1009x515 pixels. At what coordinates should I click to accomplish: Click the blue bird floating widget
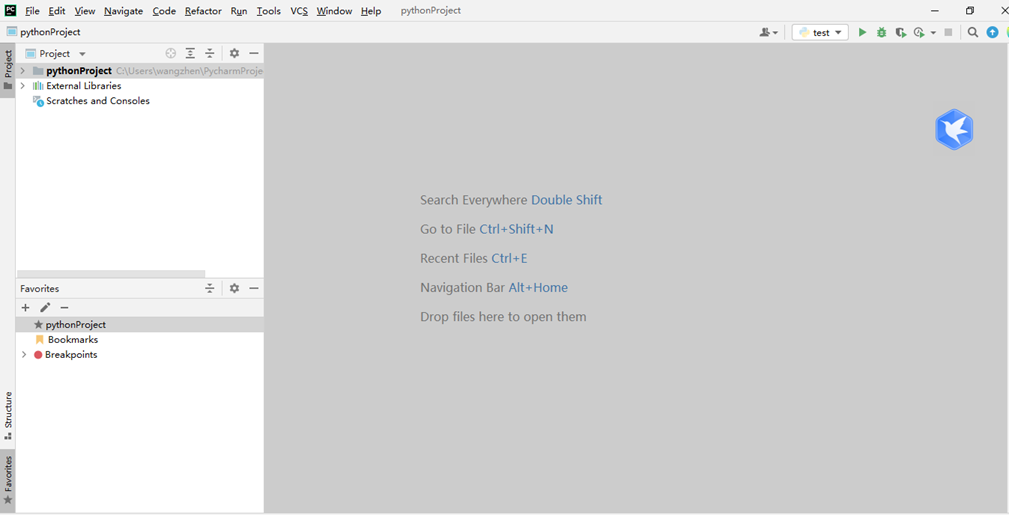954,129
